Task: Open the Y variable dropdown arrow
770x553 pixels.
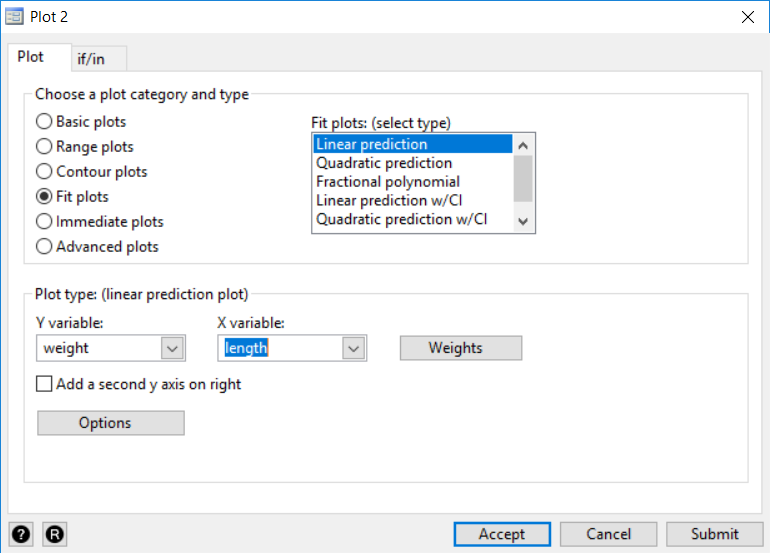Action: click(x=172, y=348)
